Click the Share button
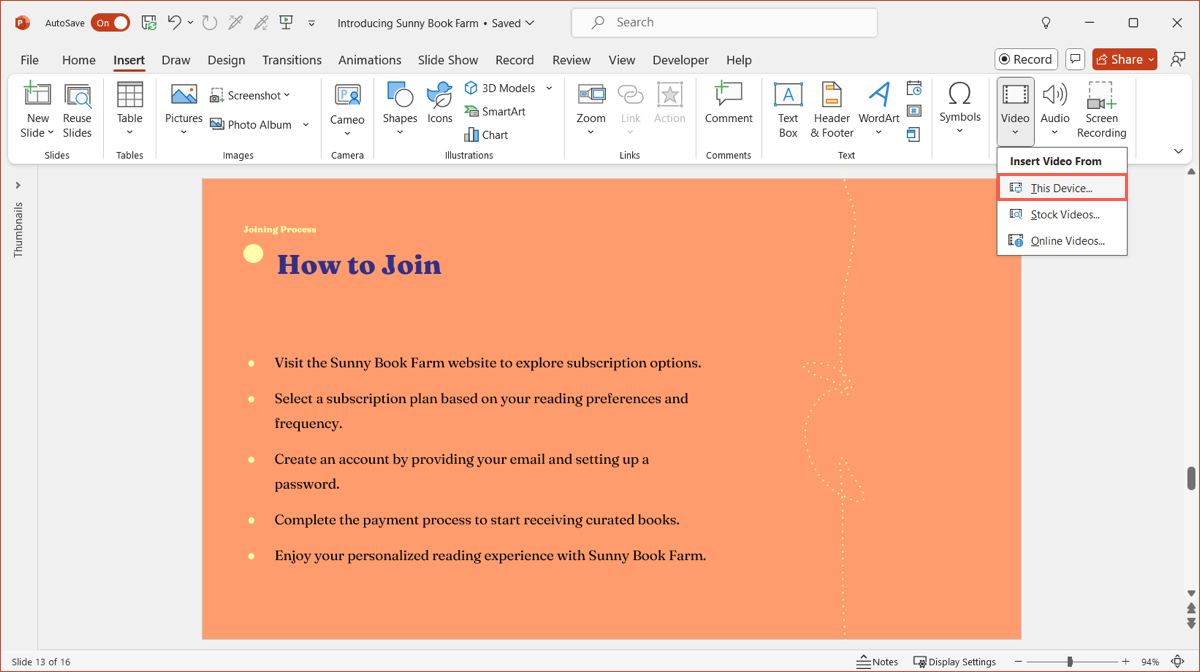Viewport: 1200px width, 672px height. click(x=1124, y=59)
